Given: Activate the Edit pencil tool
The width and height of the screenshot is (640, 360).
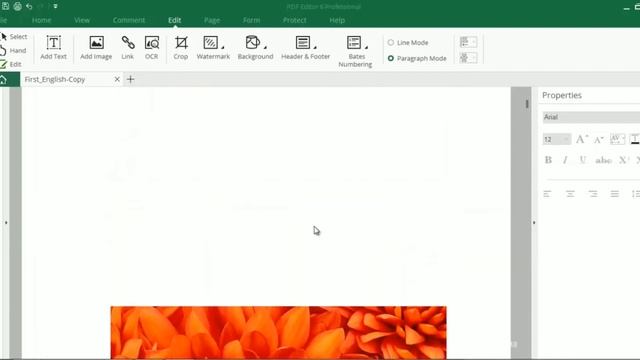Looking at the screenshot, I should (x=11, y=64).
